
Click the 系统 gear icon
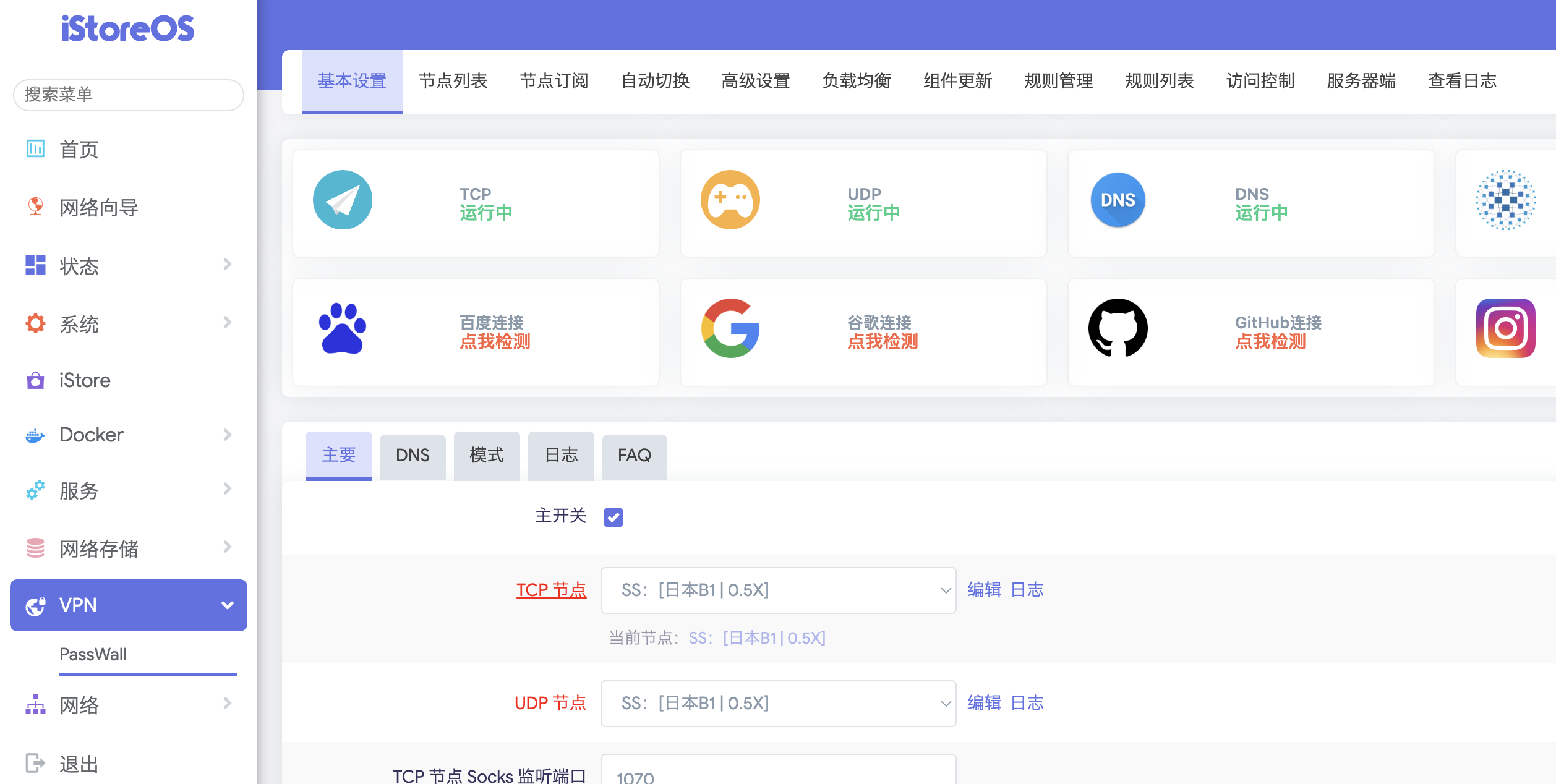[35, 323]
